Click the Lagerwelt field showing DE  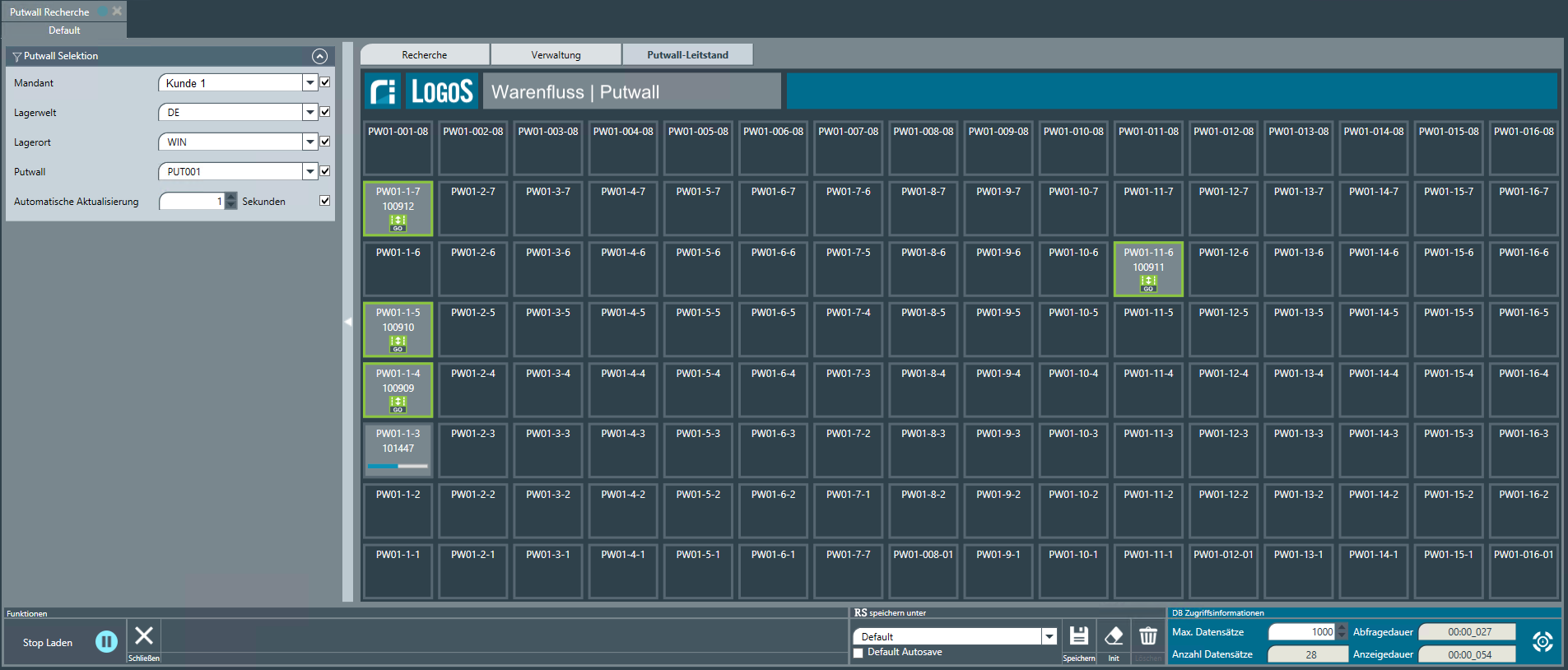coord(230,112)
